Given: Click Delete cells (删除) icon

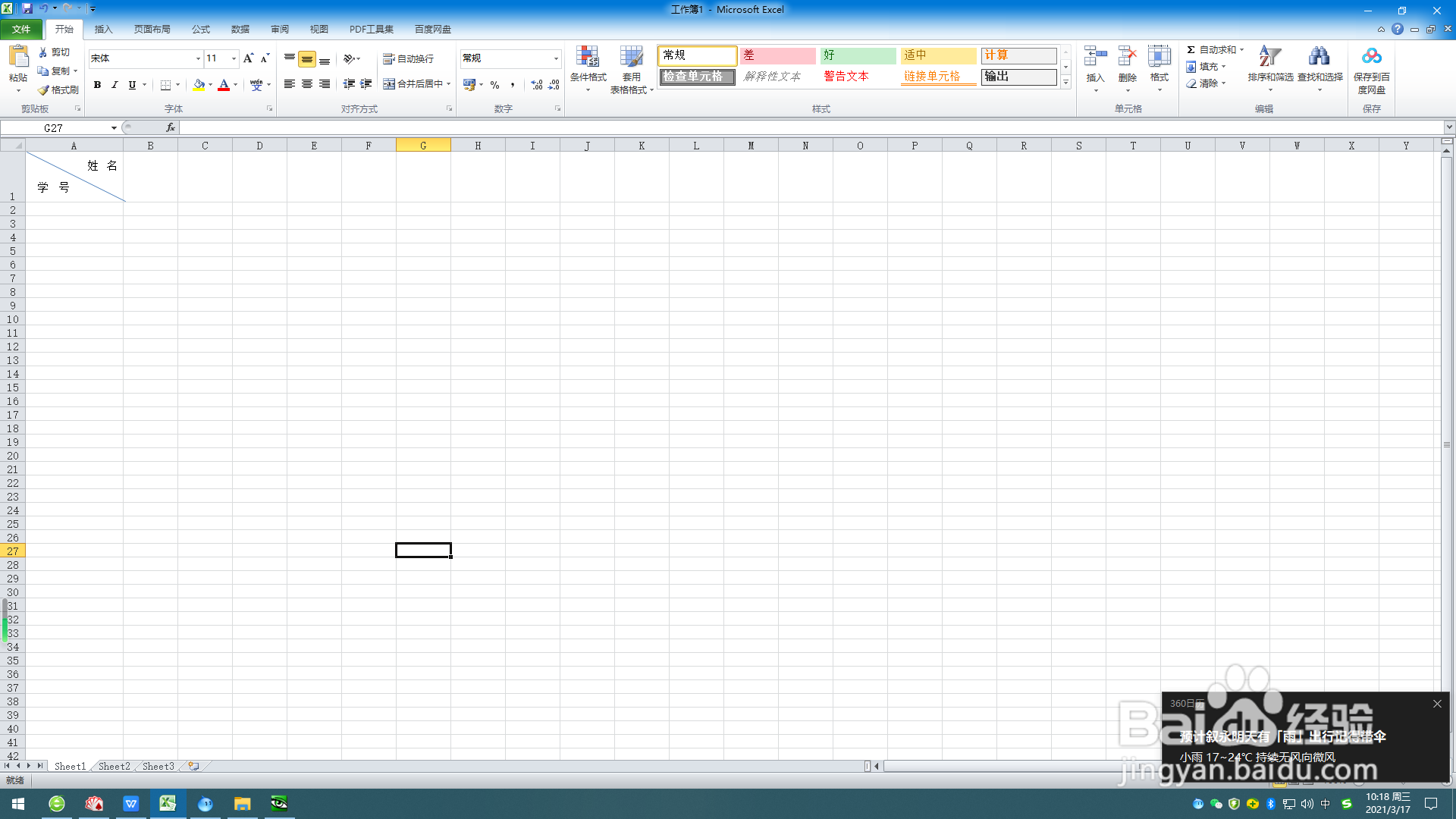Looking at the screenshot, I should [x=1128, y=58].
